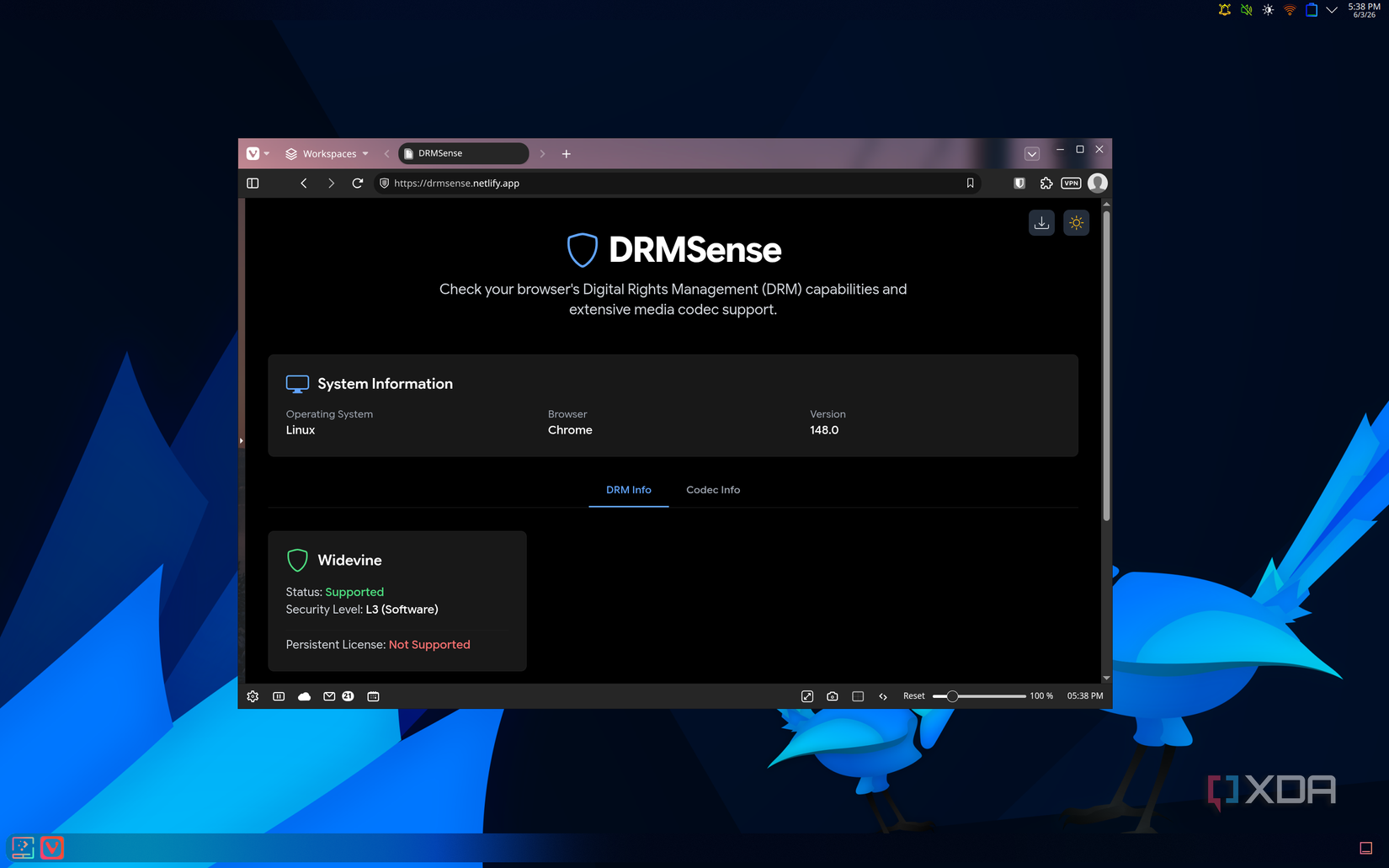Image resolution: width=1389 pixels, height=868 pixels.
Task: Open the mail icon in status bar
Action: 329,696
